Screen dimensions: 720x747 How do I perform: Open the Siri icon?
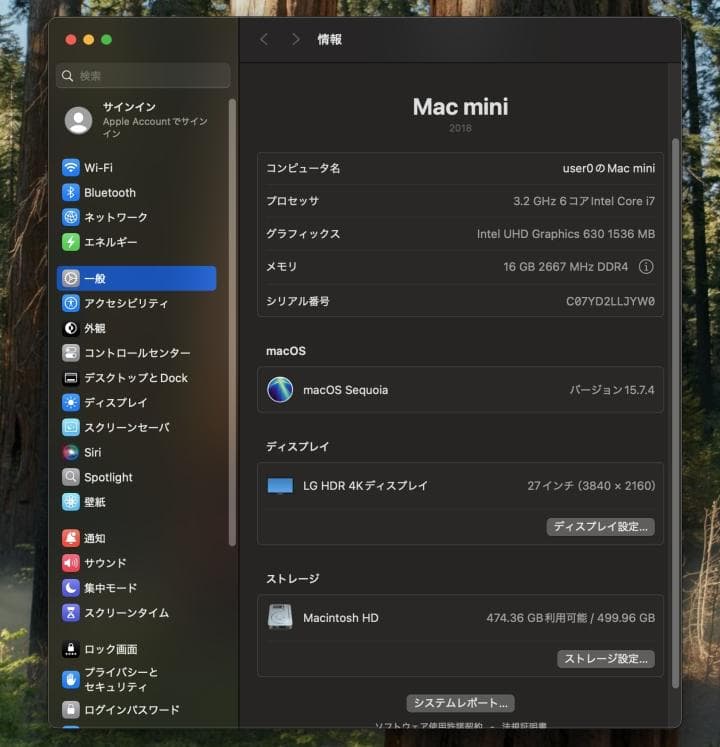click(71, 452)
